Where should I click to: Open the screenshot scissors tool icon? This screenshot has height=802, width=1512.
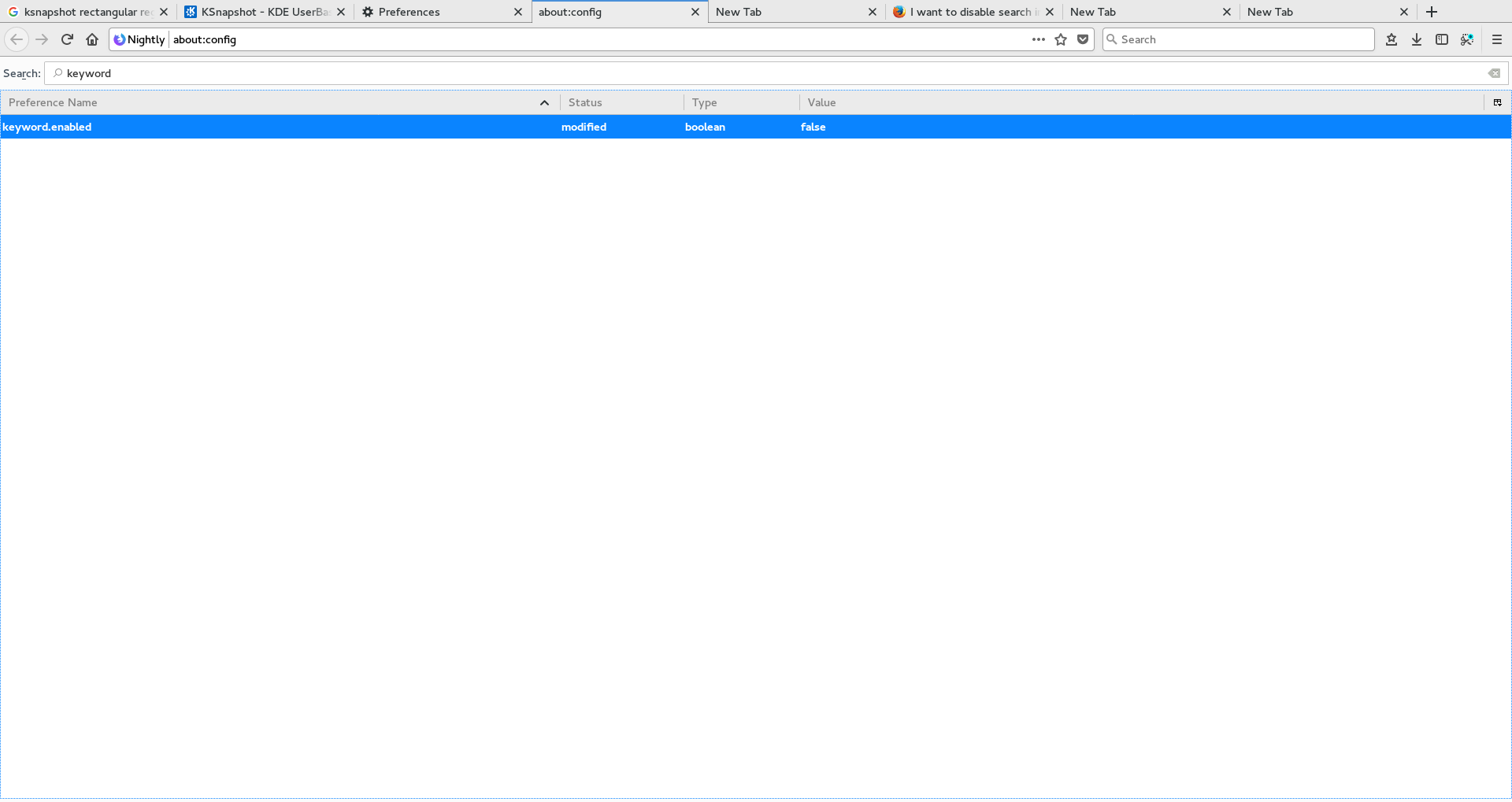pyautogui.click(x=1467, y=39)
